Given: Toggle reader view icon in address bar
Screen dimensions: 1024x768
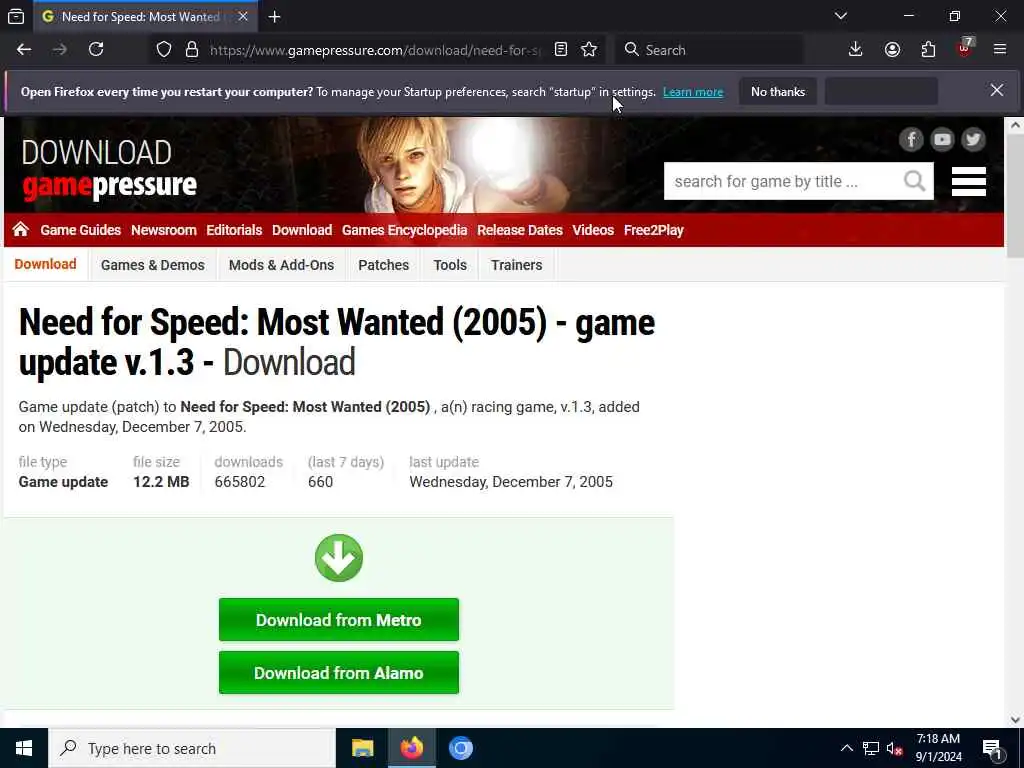Looking at the screenshot, I should [560, 50].
